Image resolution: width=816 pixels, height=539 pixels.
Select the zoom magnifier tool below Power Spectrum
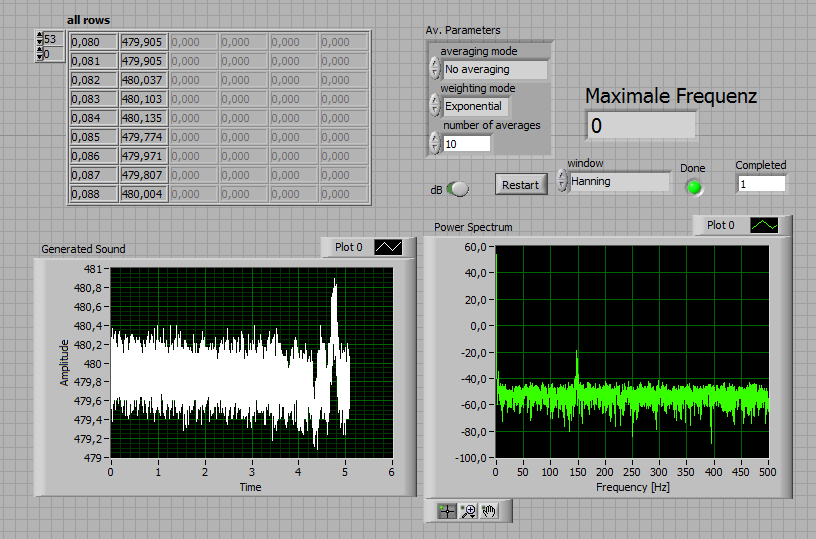tap(468, 511)
